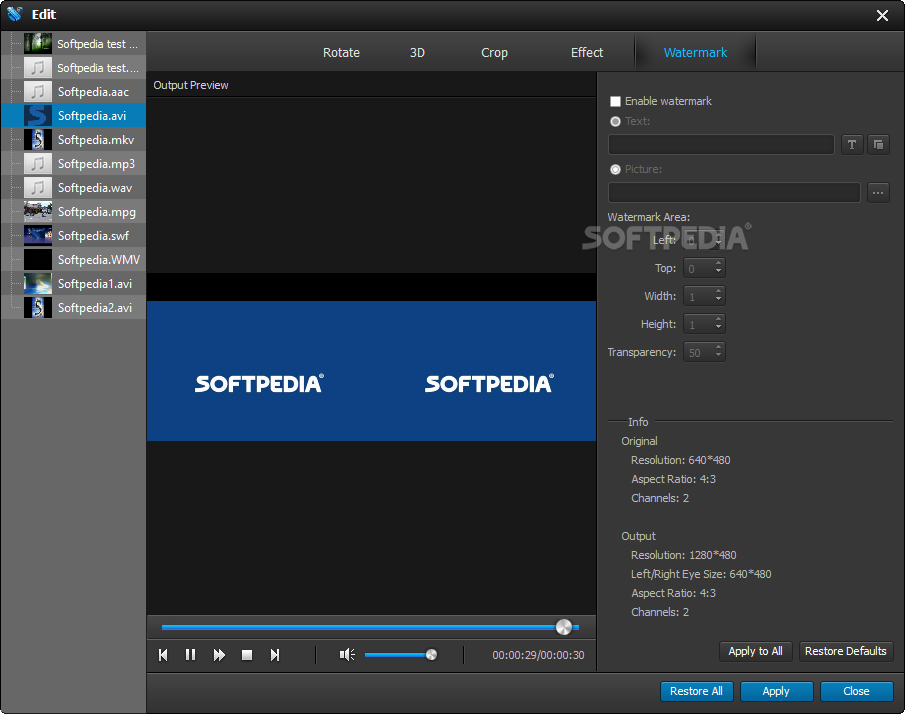Click the Softpedia.aac music note icon
The height and width of the screenshot is (714, 905).
click(x=38, y=92)
